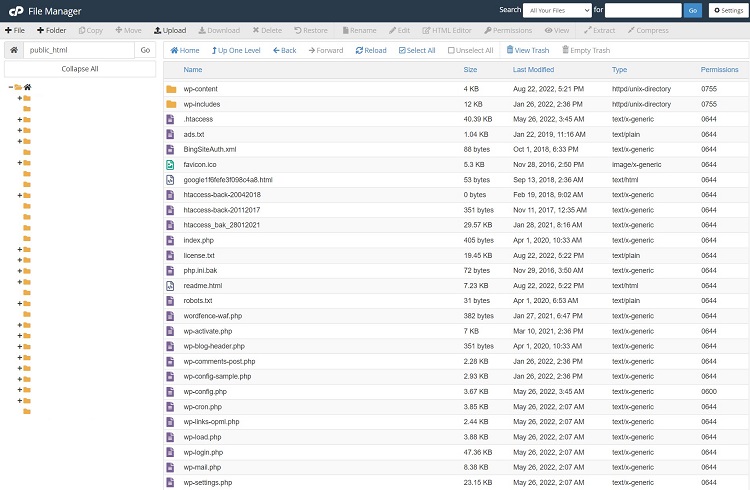Sort by Permissions column header
The width and height of the screenshot is (750, 490).
[x=719, y=69]
